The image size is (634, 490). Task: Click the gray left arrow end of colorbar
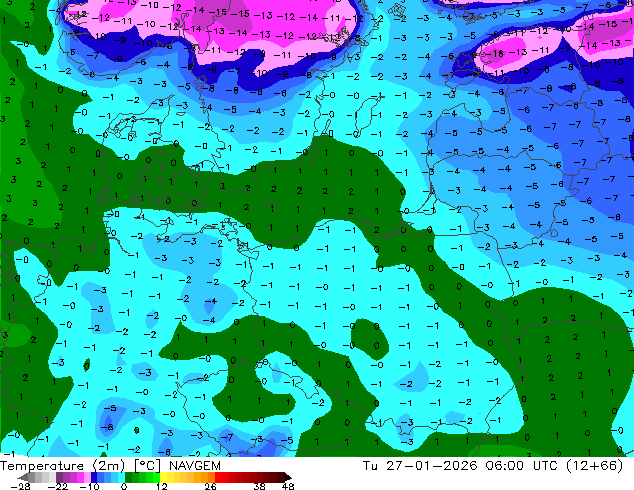pyautogui.click(x=23, y=477)
